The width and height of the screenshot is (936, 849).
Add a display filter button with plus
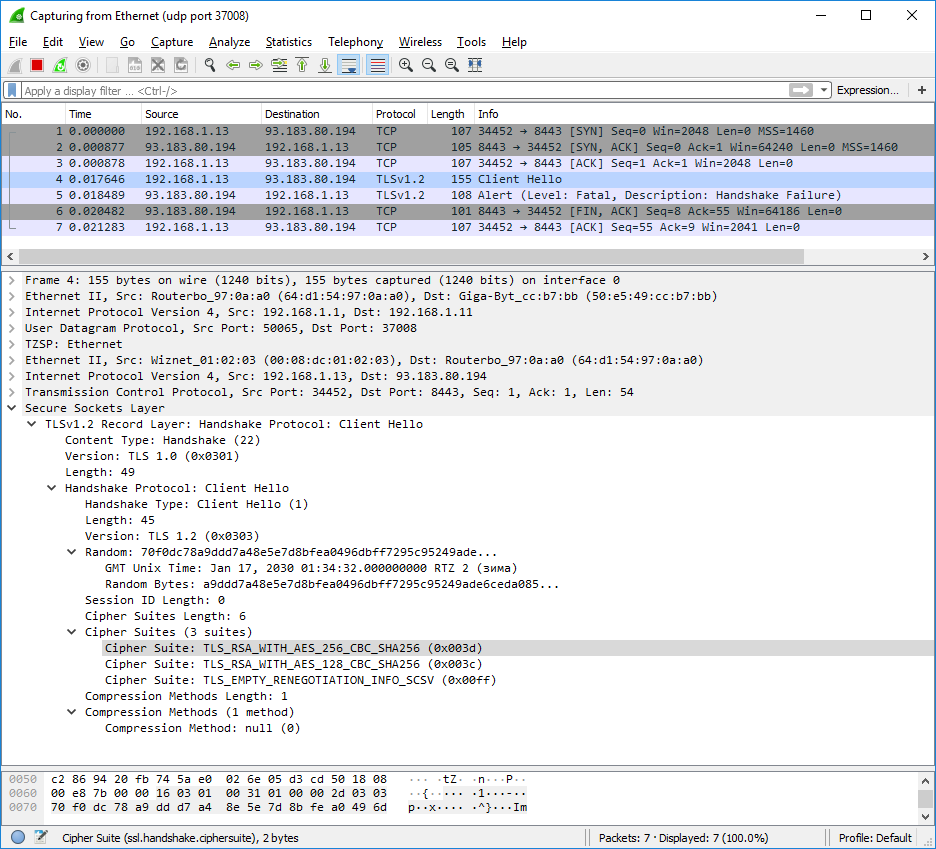click(x=922, y=90)
